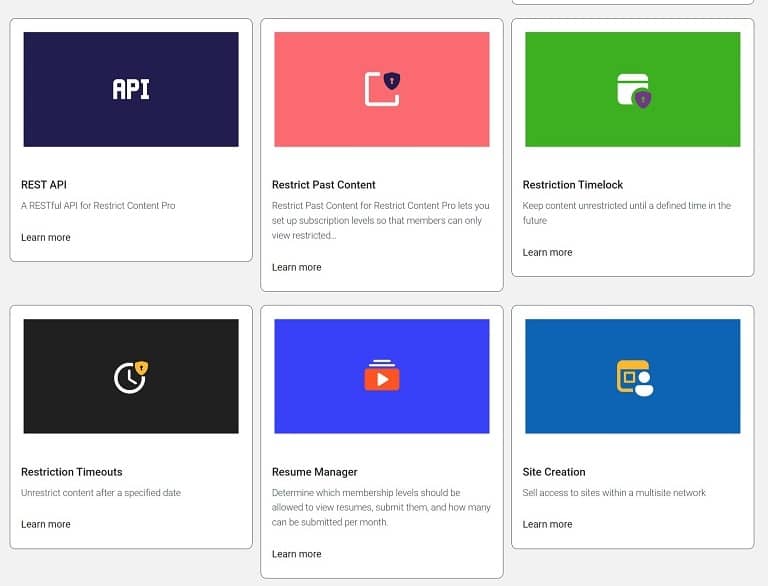Click 'Keep content unrestricted until a defined time' description

626,213
